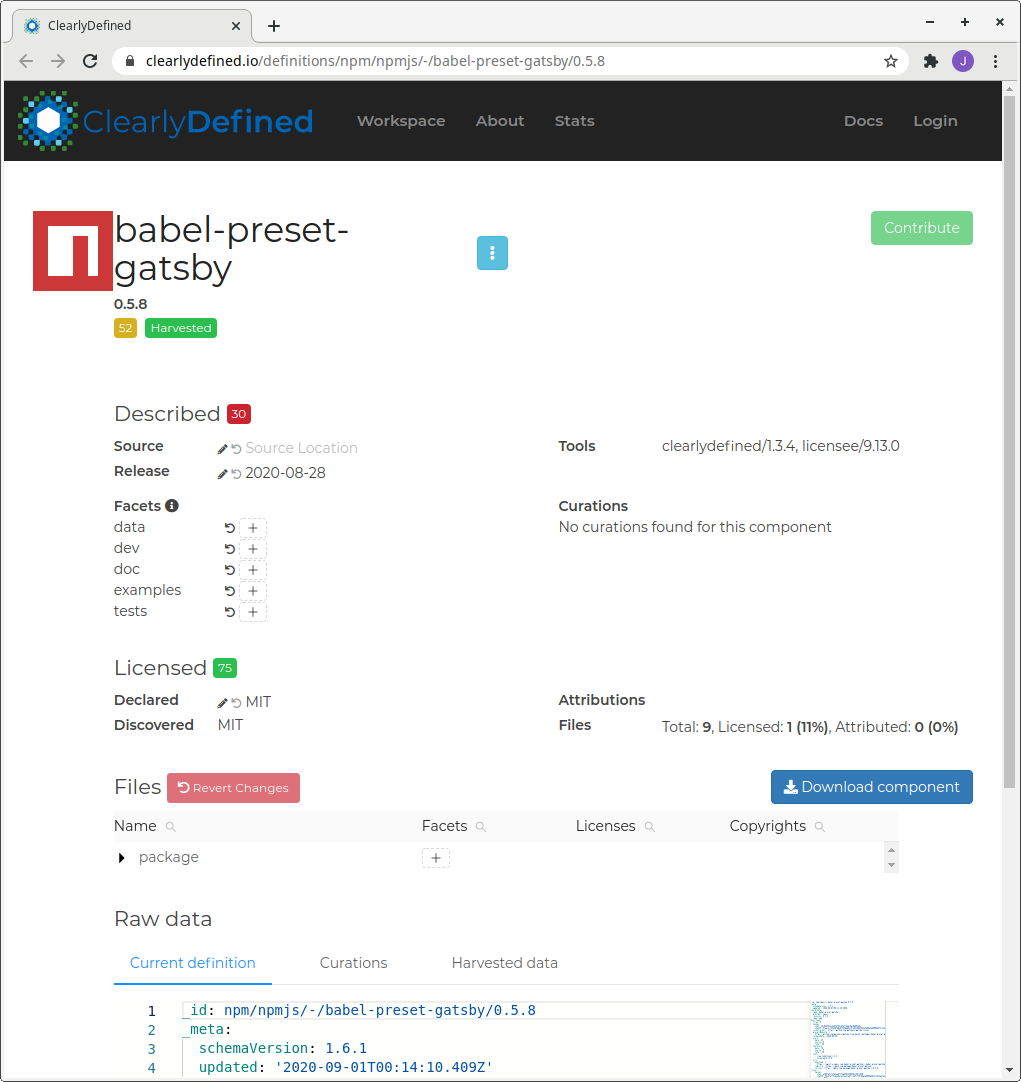Add a tests facet entry
This screenshot has width=1021, height=1082.
pyautogui.click(x=252, y=612)
